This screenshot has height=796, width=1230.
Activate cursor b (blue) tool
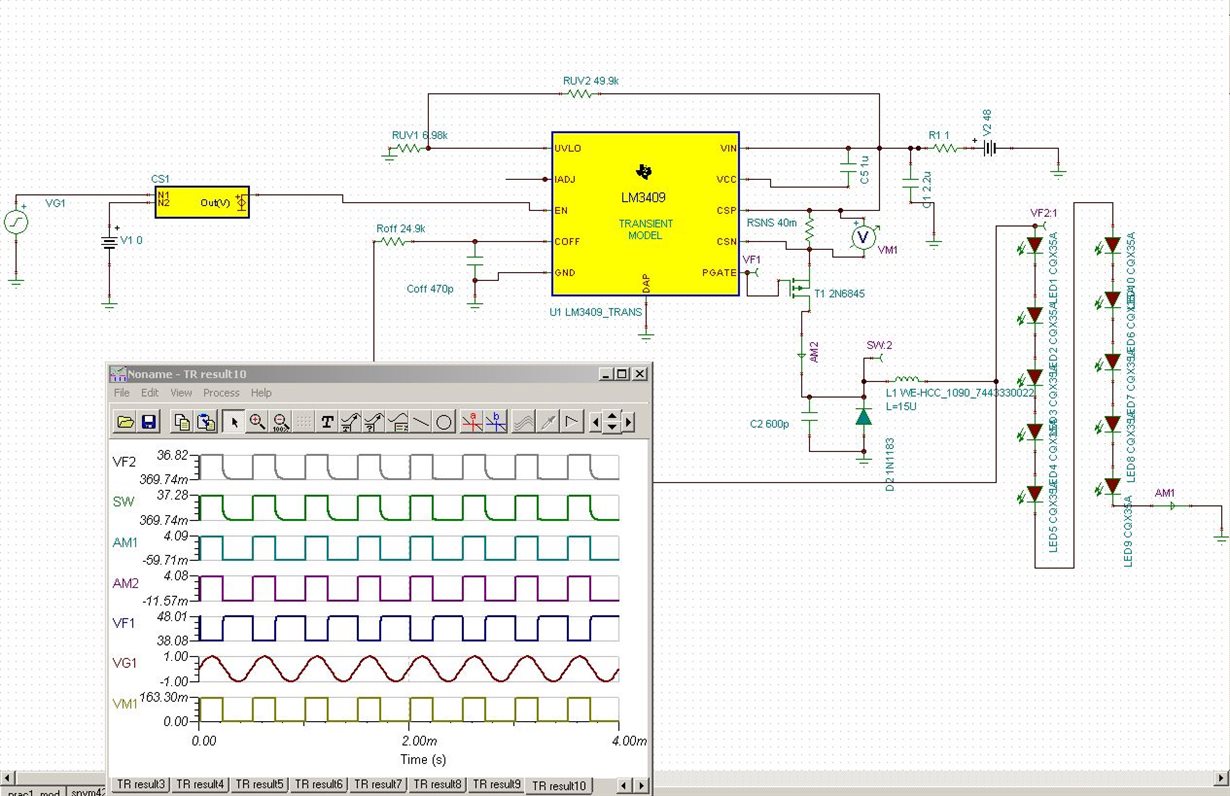496,422
